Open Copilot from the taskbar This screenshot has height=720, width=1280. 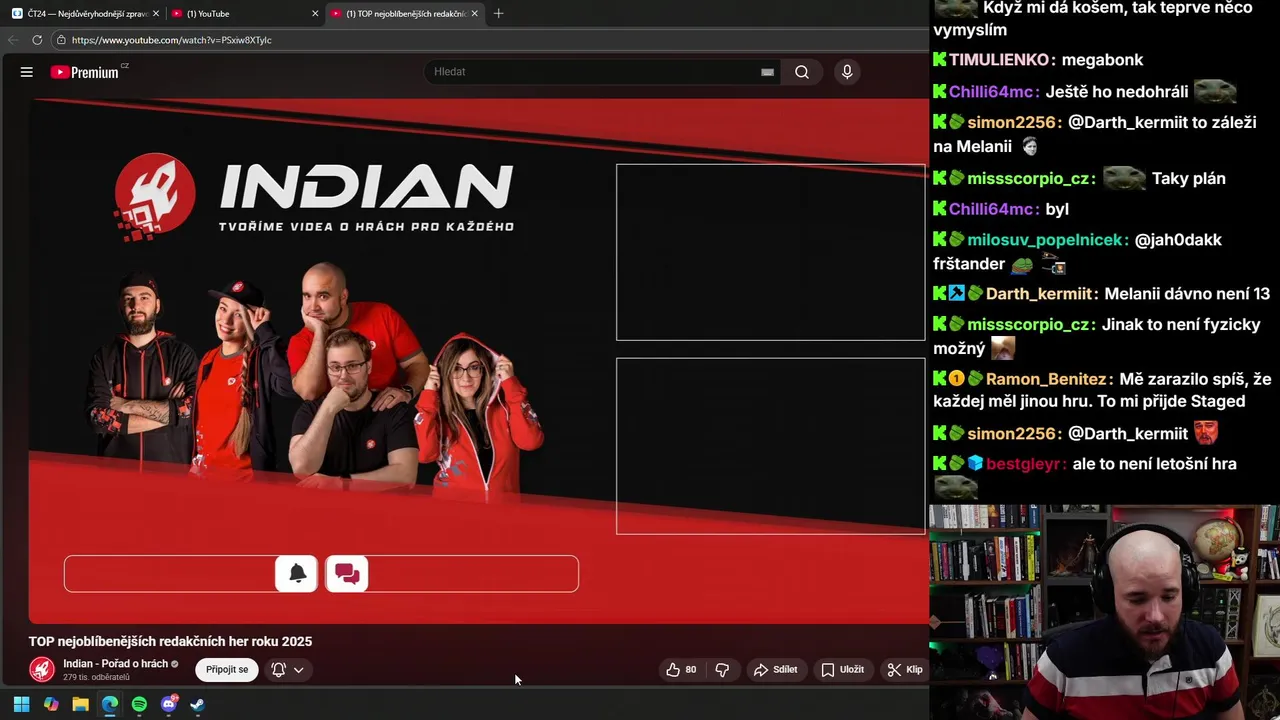tap(51, 704)
